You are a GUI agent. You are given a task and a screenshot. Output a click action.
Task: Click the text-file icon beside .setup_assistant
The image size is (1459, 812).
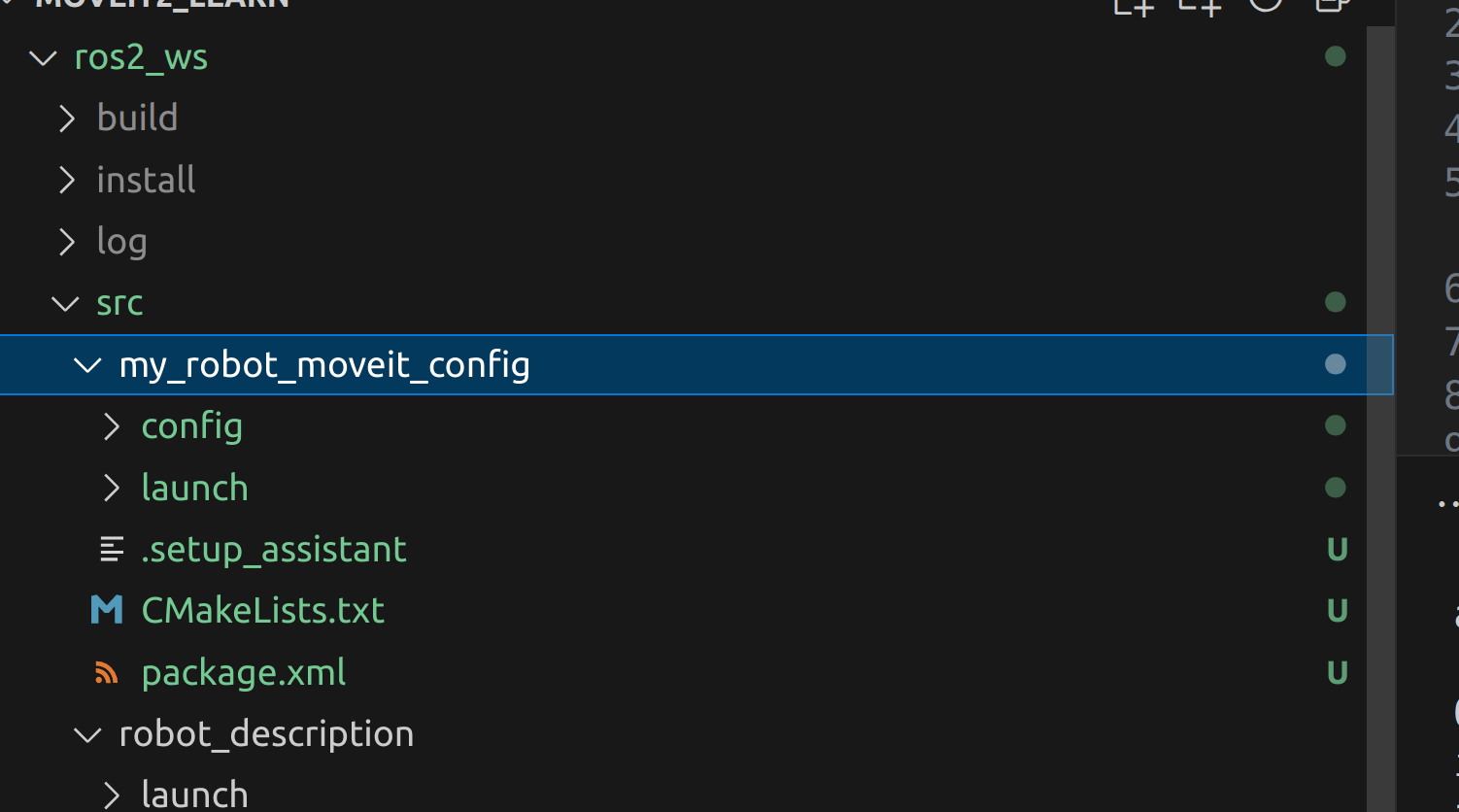[112, 550]
